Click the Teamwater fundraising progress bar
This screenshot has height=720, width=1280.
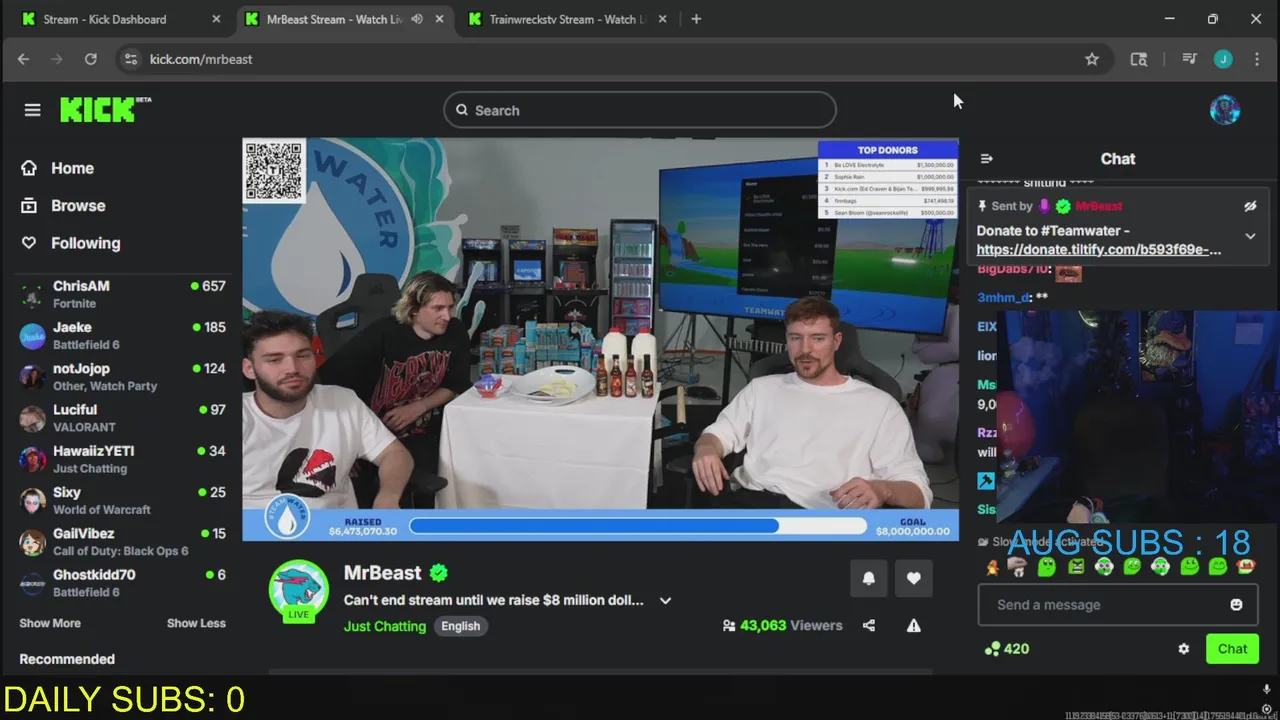pyautogui.click(x=637, y=526)
